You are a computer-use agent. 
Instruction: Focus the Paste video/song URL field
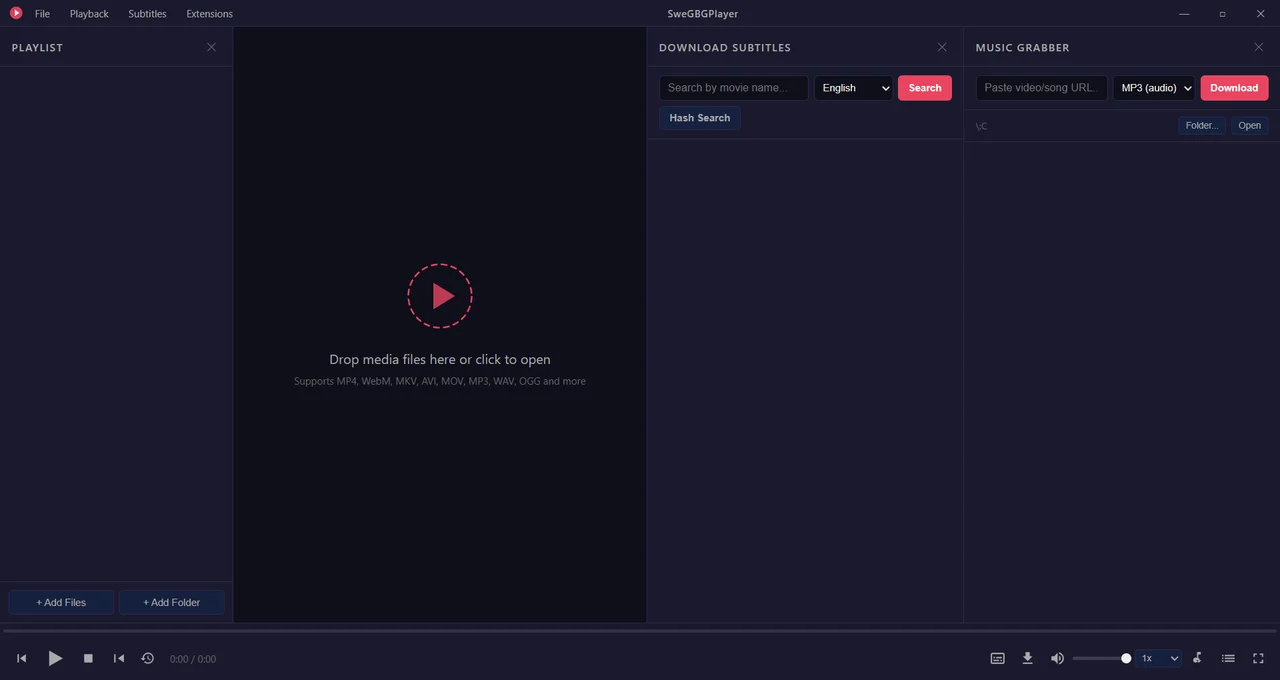(x=1042, y=88)
